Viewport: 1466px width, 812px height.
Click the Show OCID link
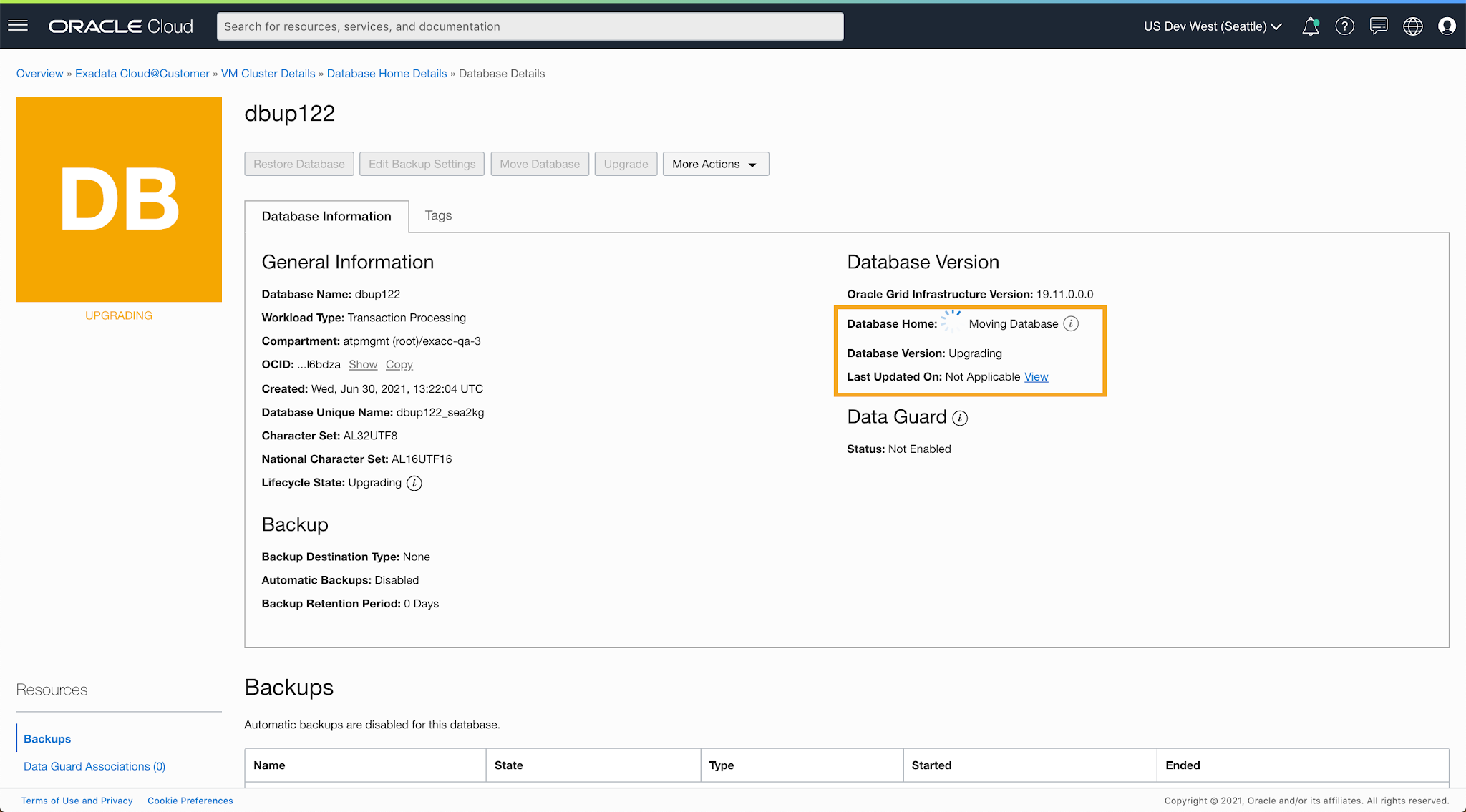click(363, 365)
